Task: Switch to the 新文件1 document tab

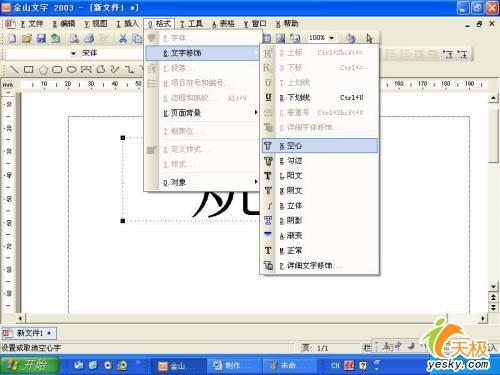Action: click(29, 333)
